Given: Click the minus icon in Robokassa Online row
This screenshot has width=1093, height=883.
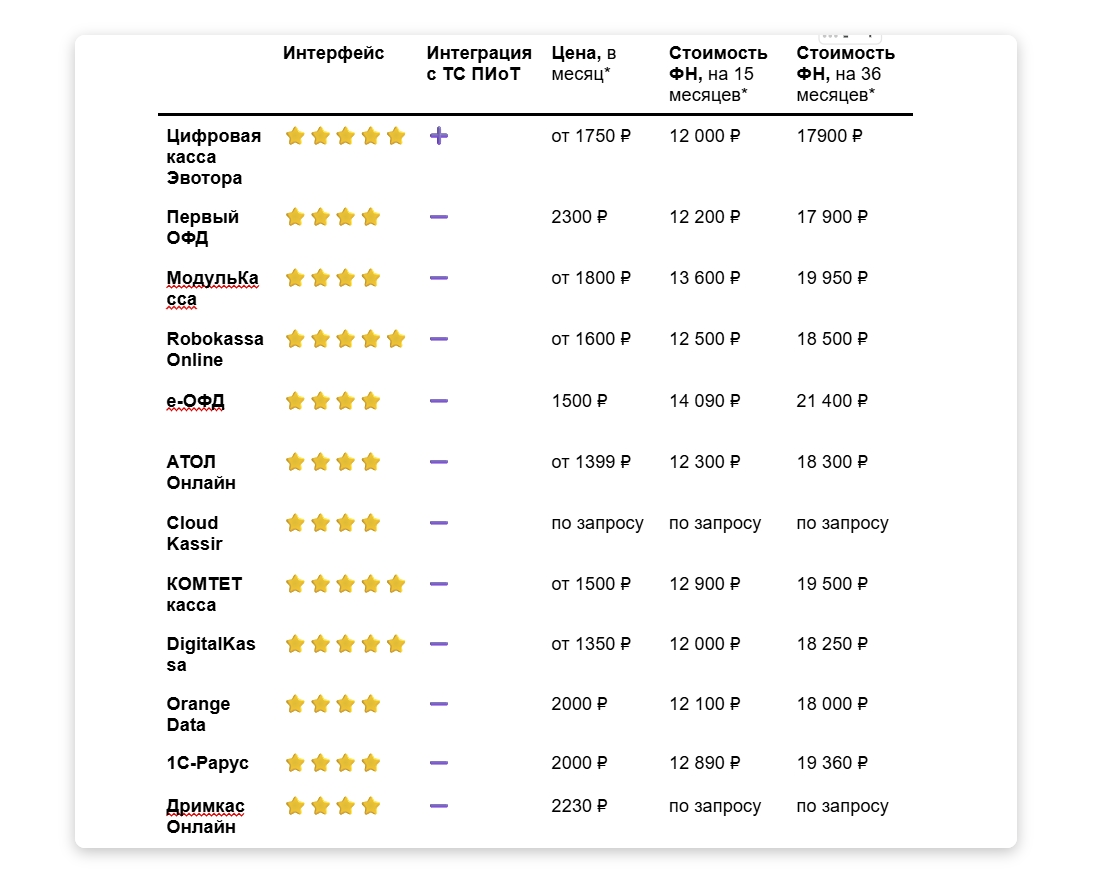Looking at the screenshot, I should 438,339.
